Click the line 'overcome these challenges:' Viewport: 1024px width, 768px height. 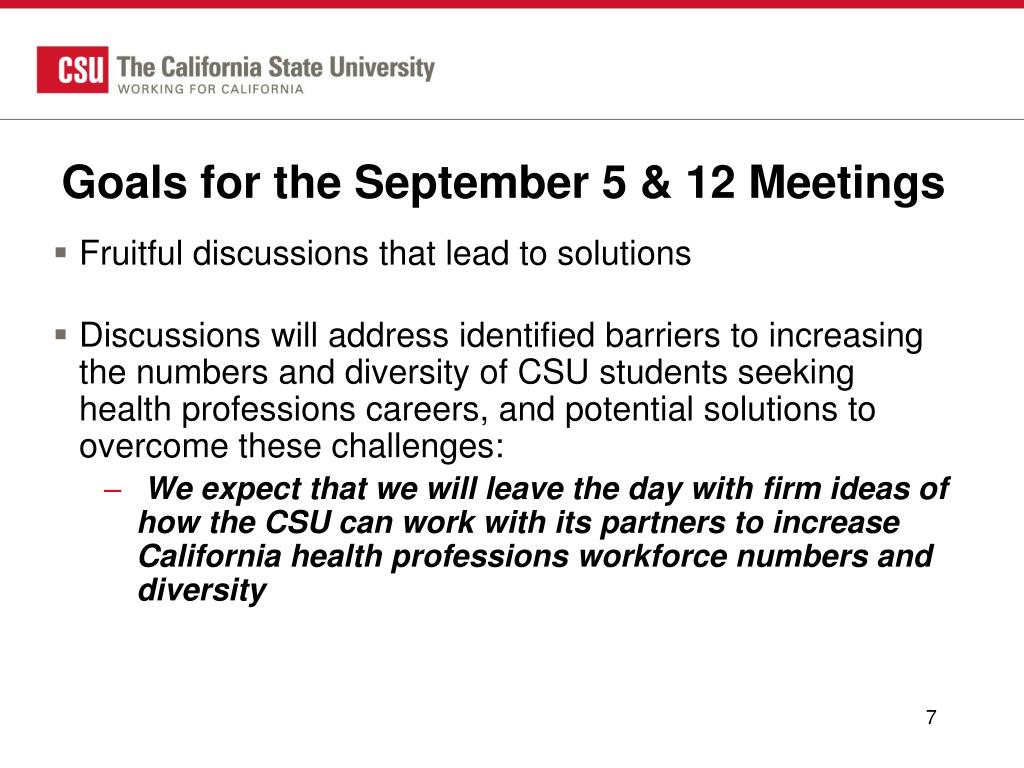(x=292, y=447)
